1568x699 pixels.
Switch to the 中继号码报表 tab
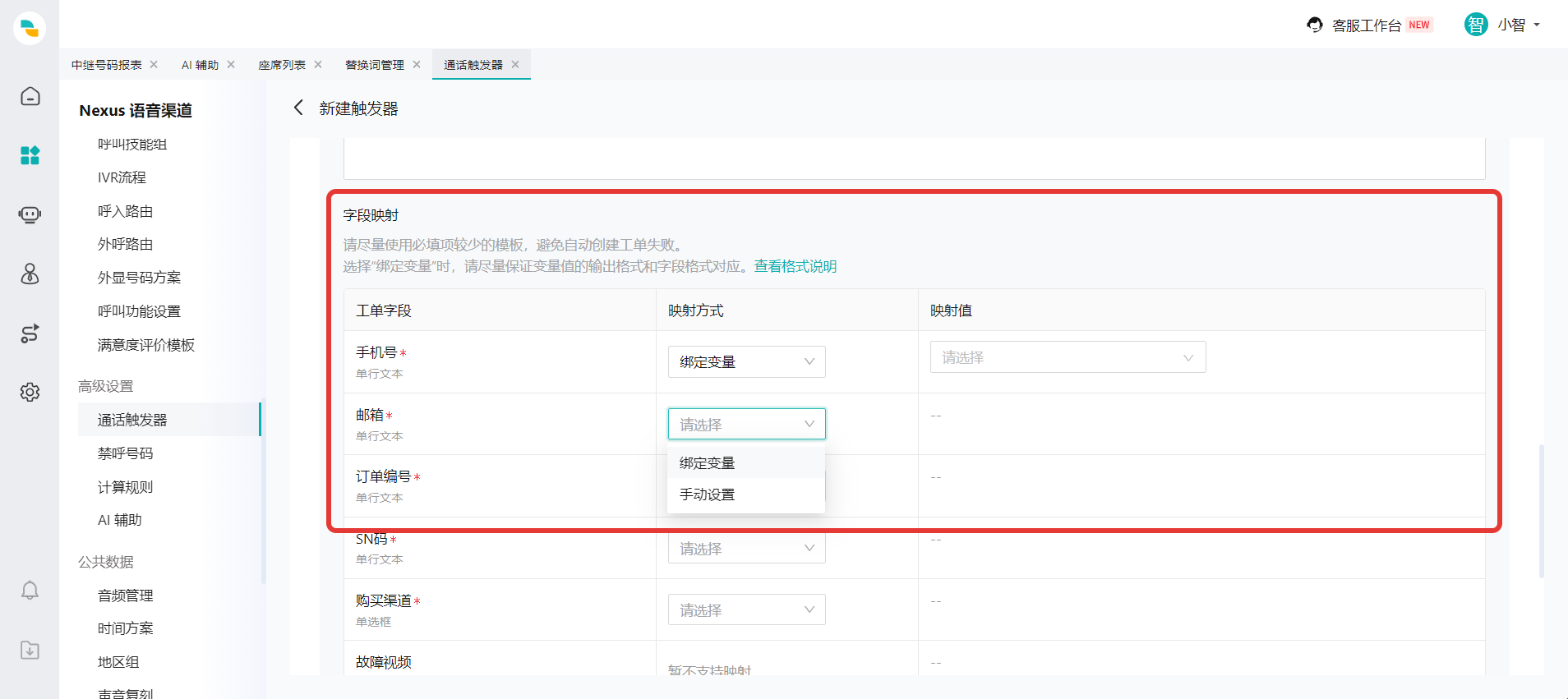pos(106,65)
